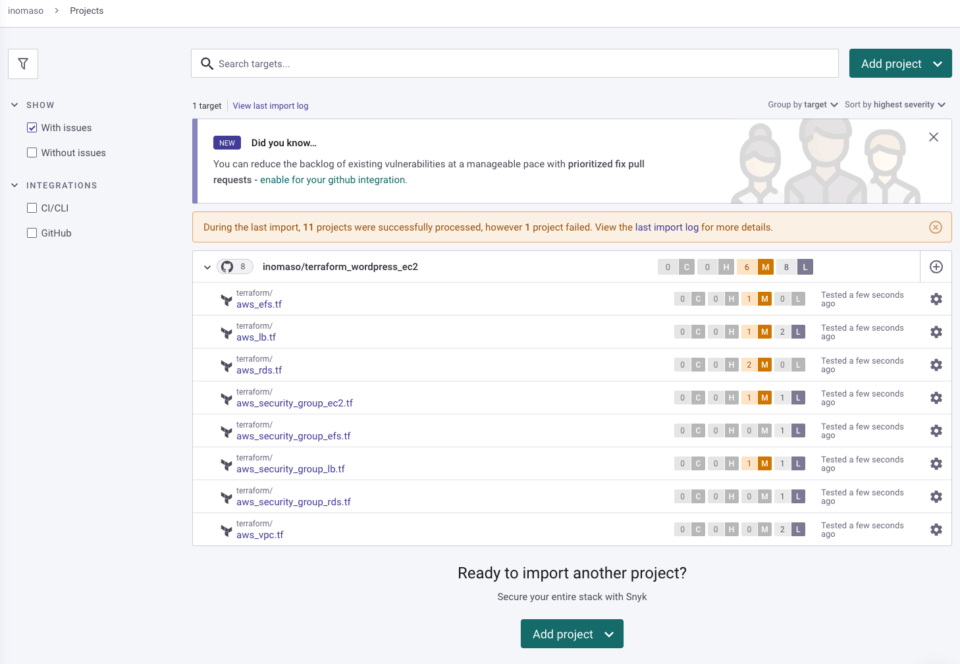Click the plus icon to add projects to target
This screenshot has width=960, height=664.
[x=935, y=267]
